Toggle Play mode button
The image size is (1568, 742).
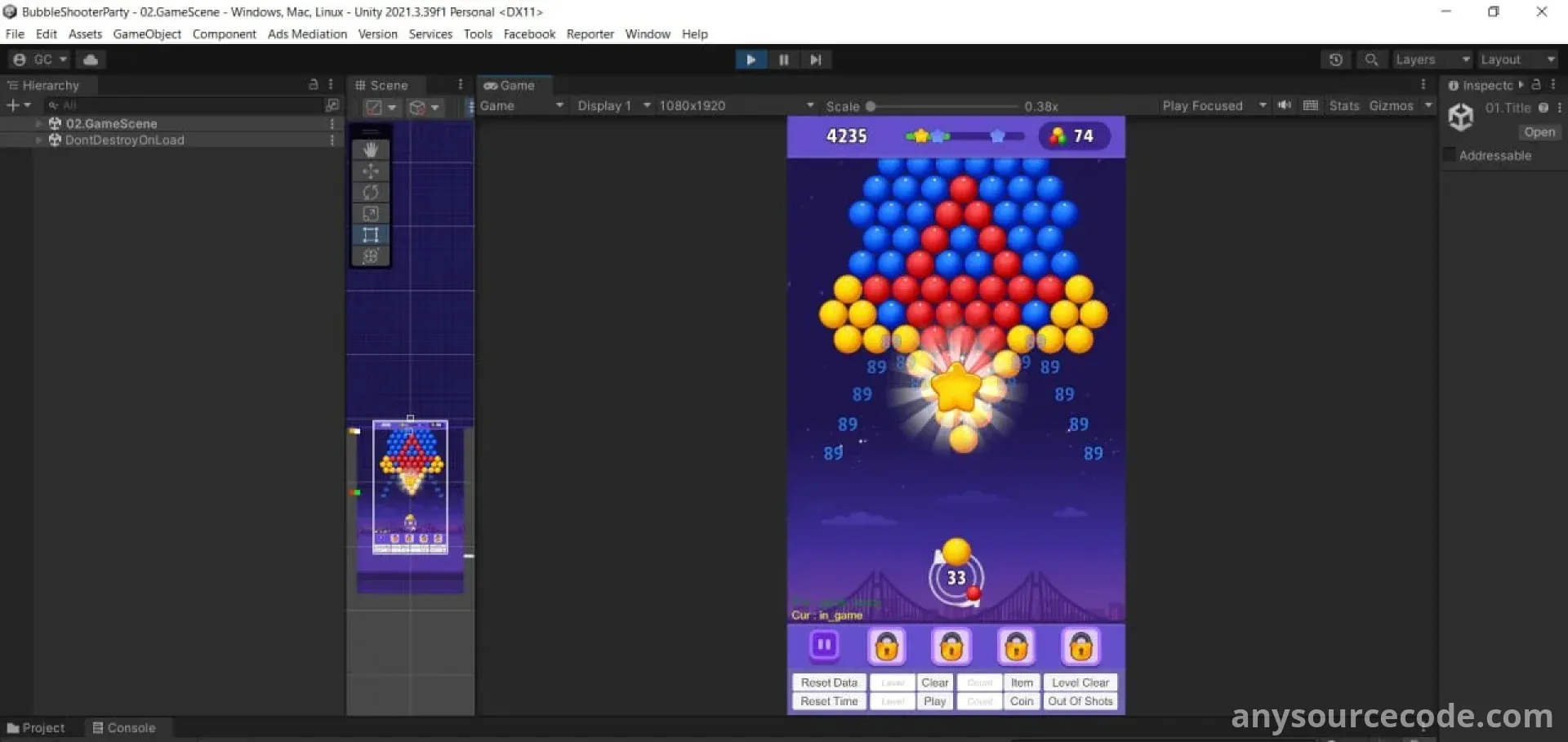click(x=750, y=60)
